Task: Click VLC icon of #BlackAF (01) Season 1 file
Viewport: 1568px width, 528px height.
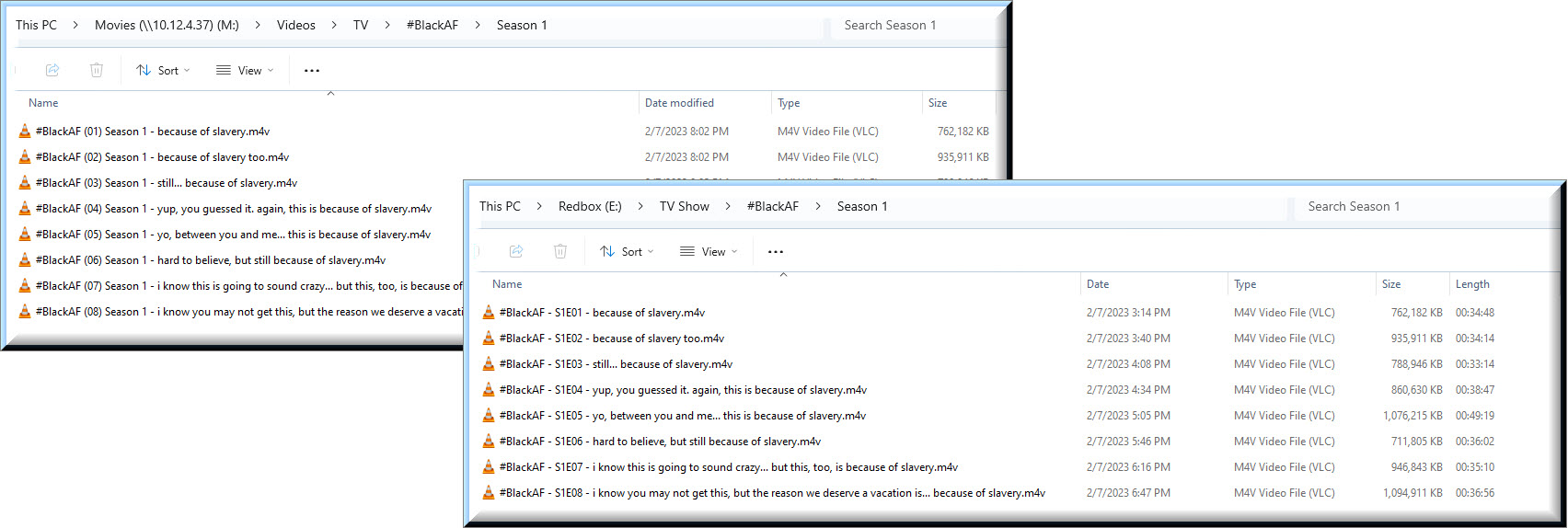Action: (25, 132)
